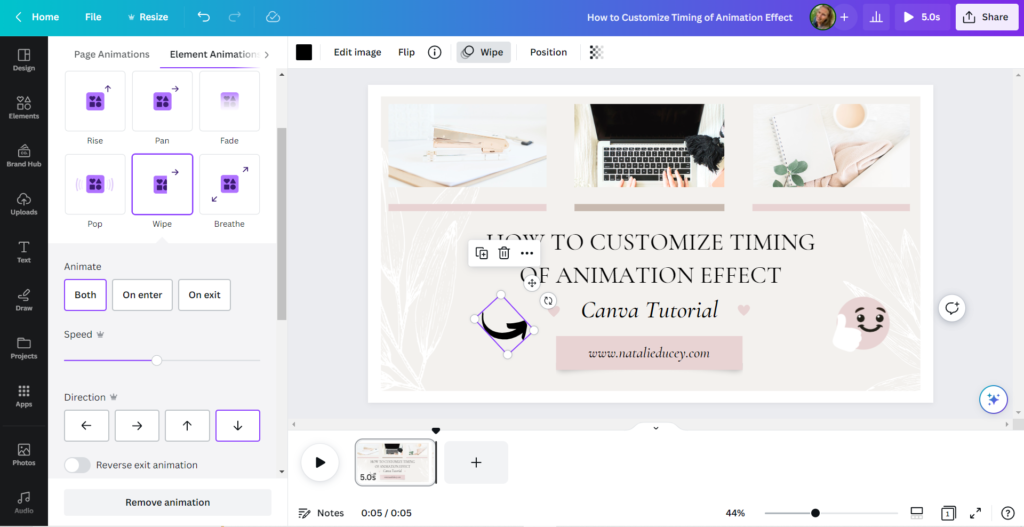Click the info icon in toolbar
Viewport: 1024px width, 527px height.
(434, 52)
